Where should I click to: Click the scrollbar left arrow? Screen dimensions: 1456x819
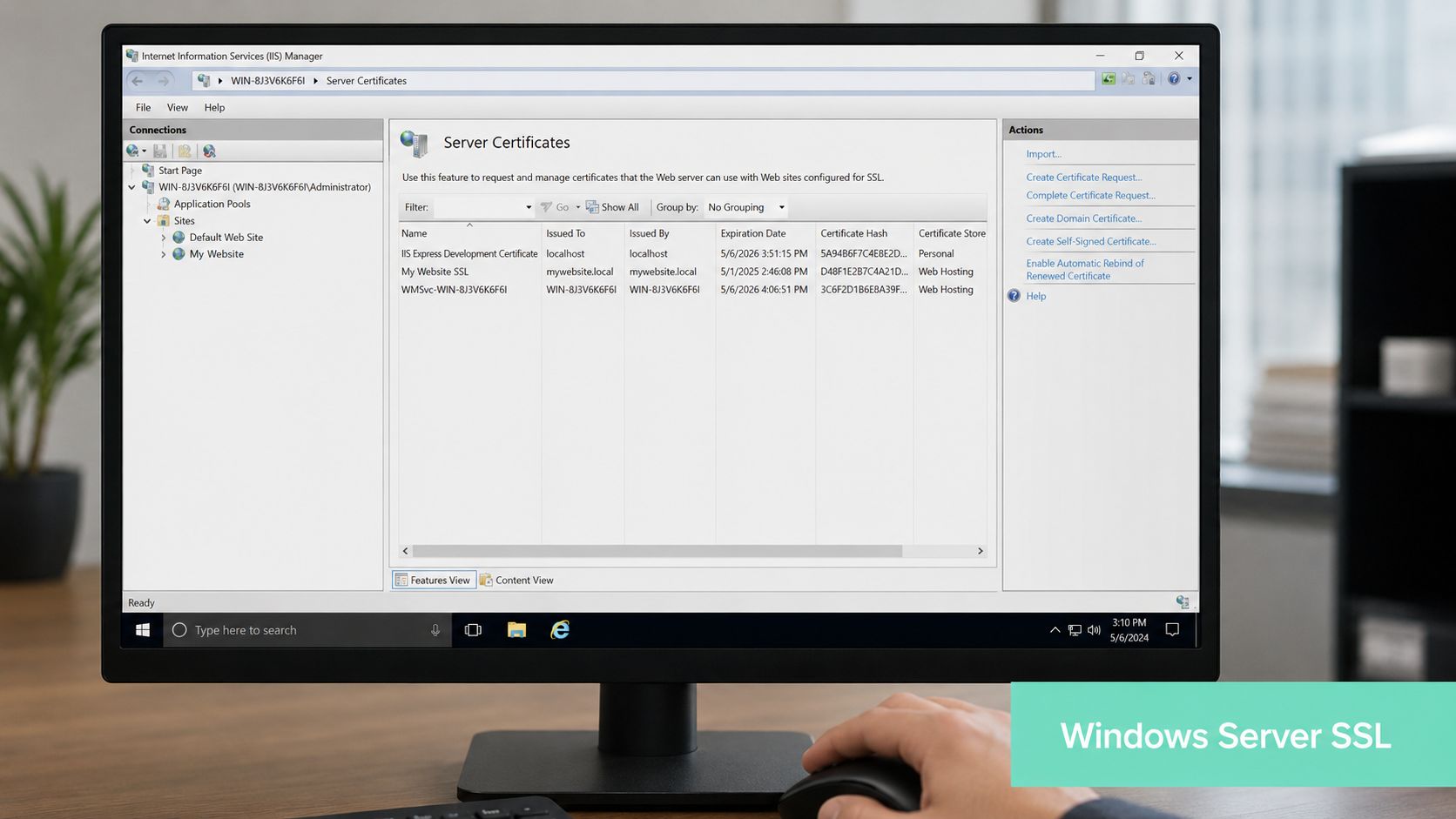[x=405, y=551]
